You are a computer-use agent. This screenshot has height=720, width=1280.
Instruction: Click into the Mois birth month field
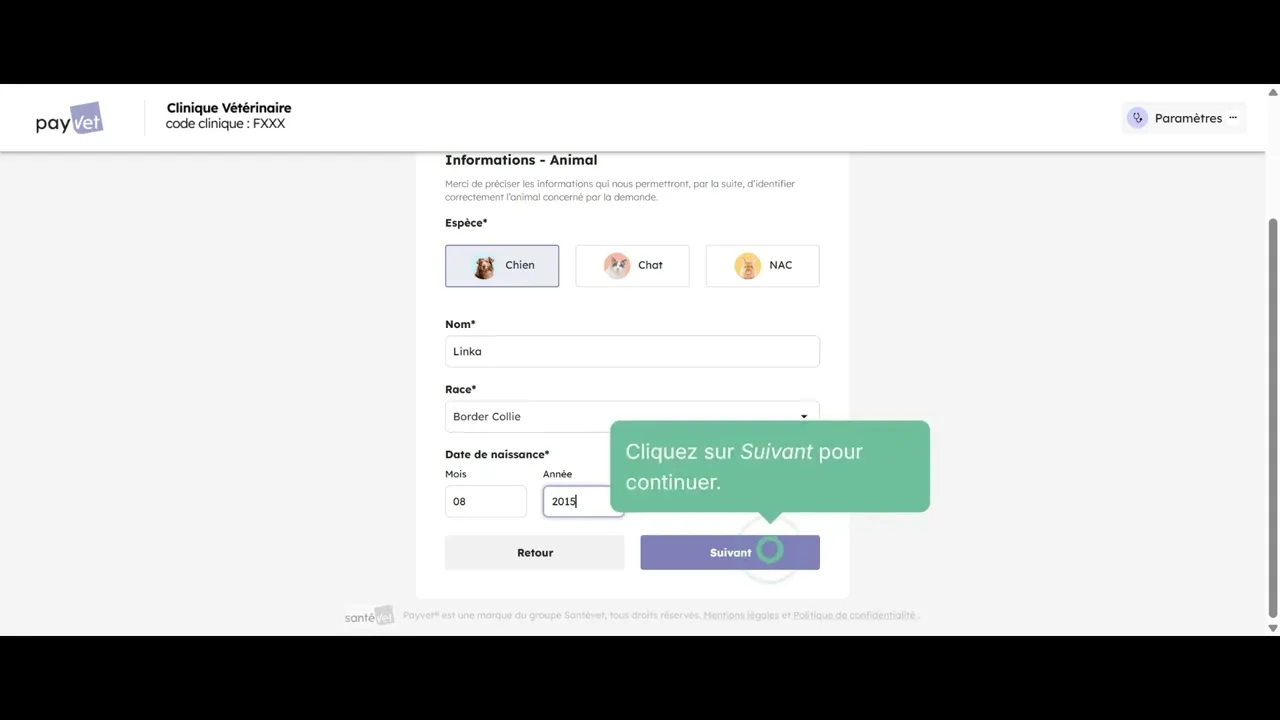coord(485,501)
